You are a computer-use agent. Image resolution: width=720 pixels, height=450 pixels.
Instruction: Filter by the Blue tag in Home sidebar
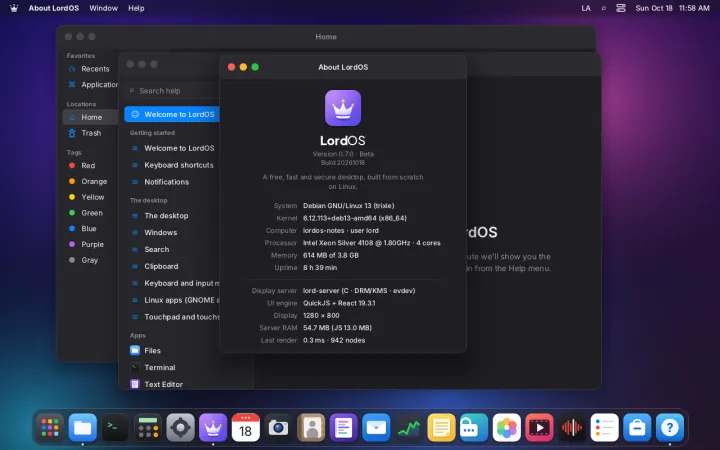coord(90,228)
